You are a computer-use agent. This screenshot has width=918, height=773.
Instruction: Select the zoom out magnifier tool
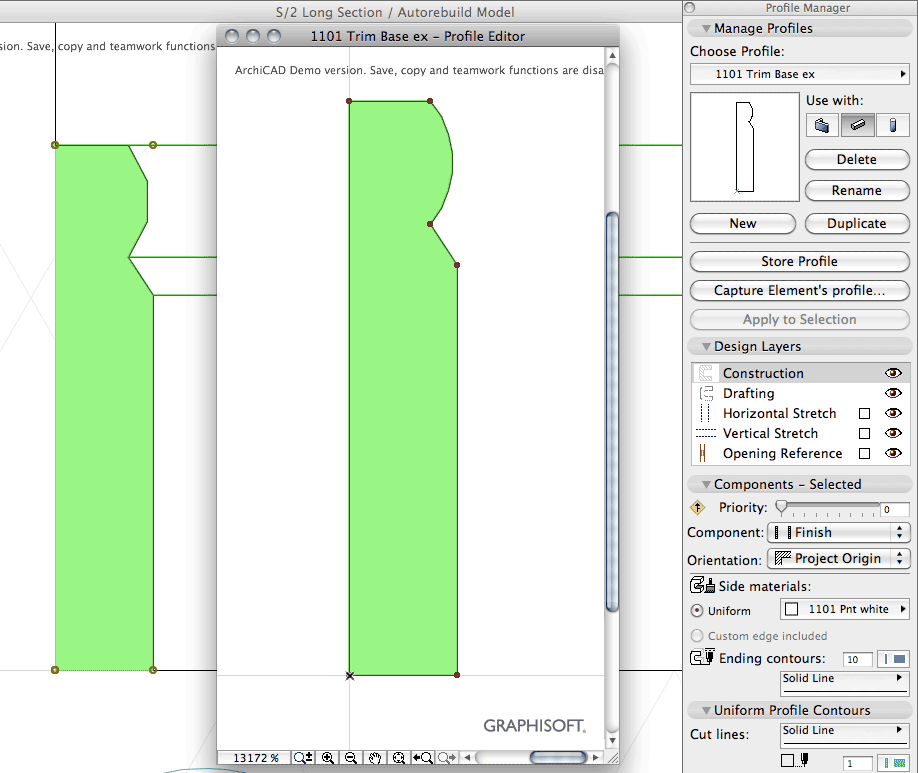[351, 758]
